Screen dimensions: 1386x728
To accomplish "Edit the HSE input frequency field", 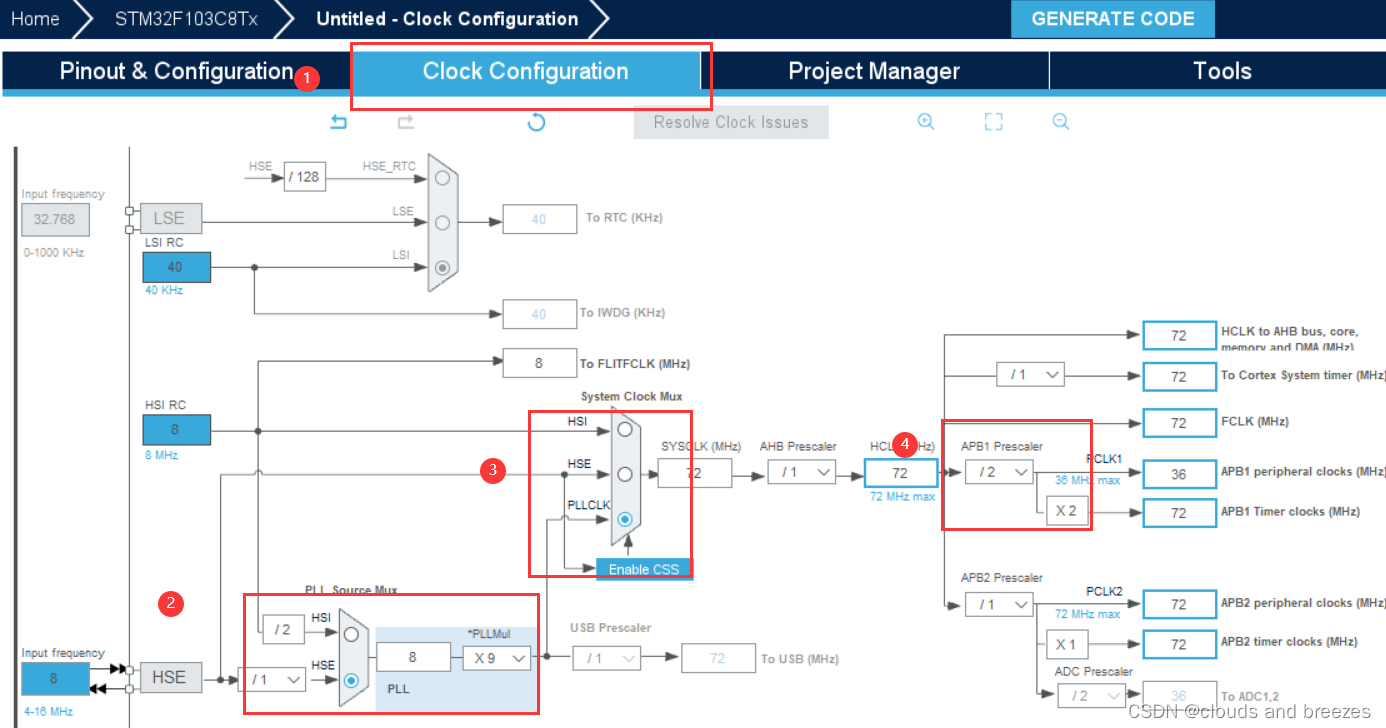I will point(55,678).
